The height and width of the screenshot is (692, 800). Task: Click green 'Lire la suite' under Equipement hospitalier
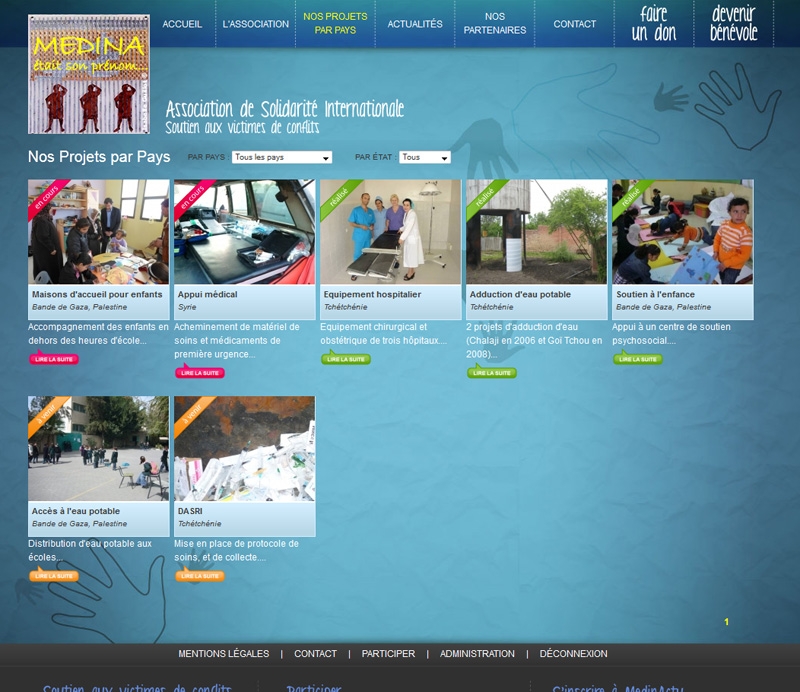(345, 359)
